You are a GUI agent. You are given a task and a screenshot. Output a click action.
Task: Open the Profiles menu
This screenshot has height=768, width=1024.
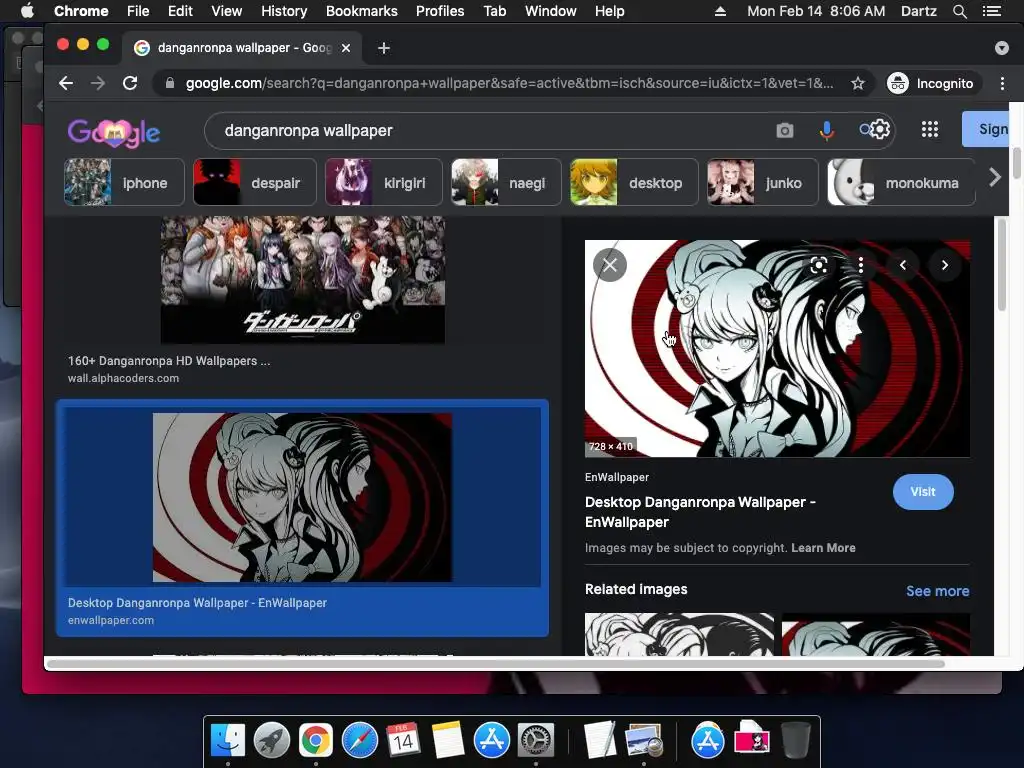tap(440, 11)
